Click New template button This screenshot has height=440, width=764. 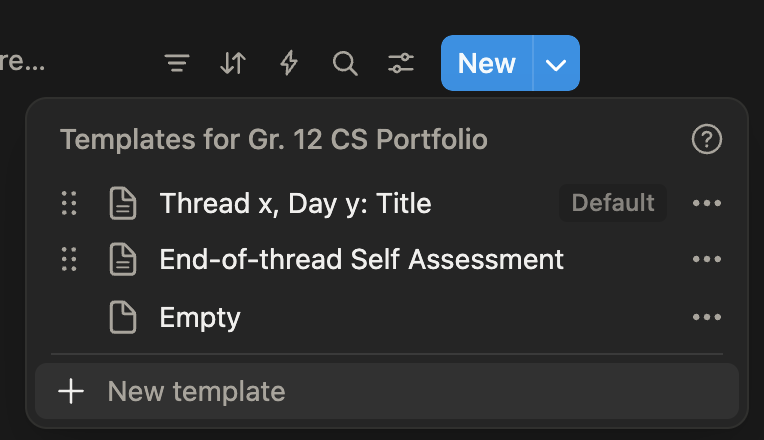pos(196,391)
